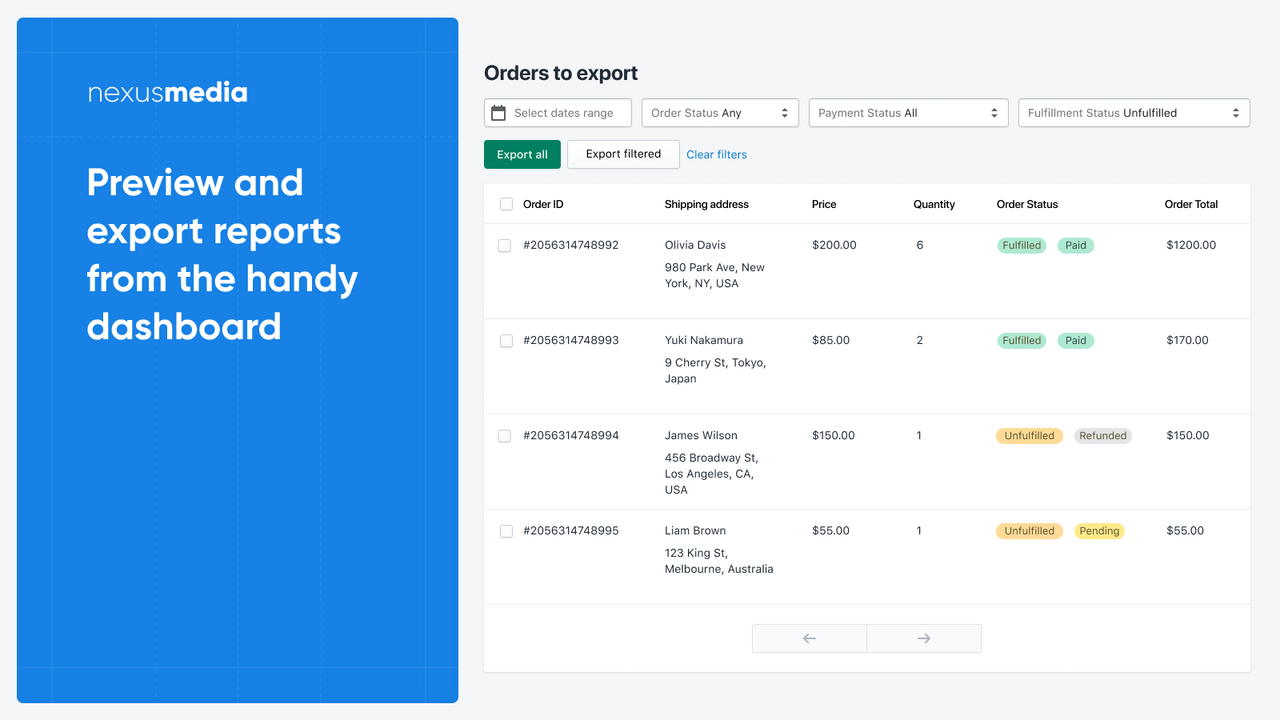Select all orders with the header checkbox
Image resolution: width=1280 pixels, height=720 pixels.
coord(506,204)
